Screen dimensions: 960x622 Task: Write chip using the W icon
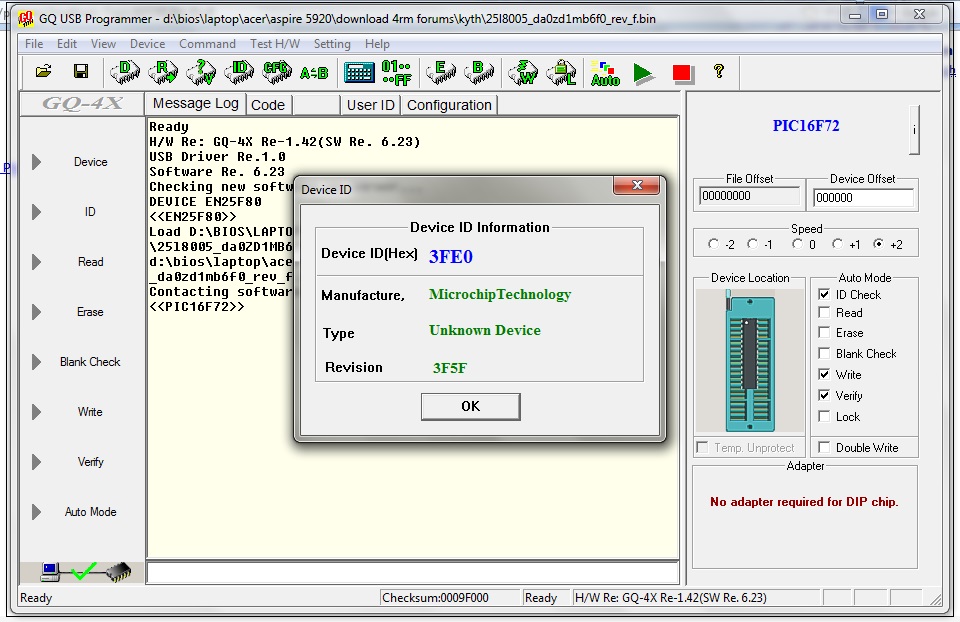523,72
